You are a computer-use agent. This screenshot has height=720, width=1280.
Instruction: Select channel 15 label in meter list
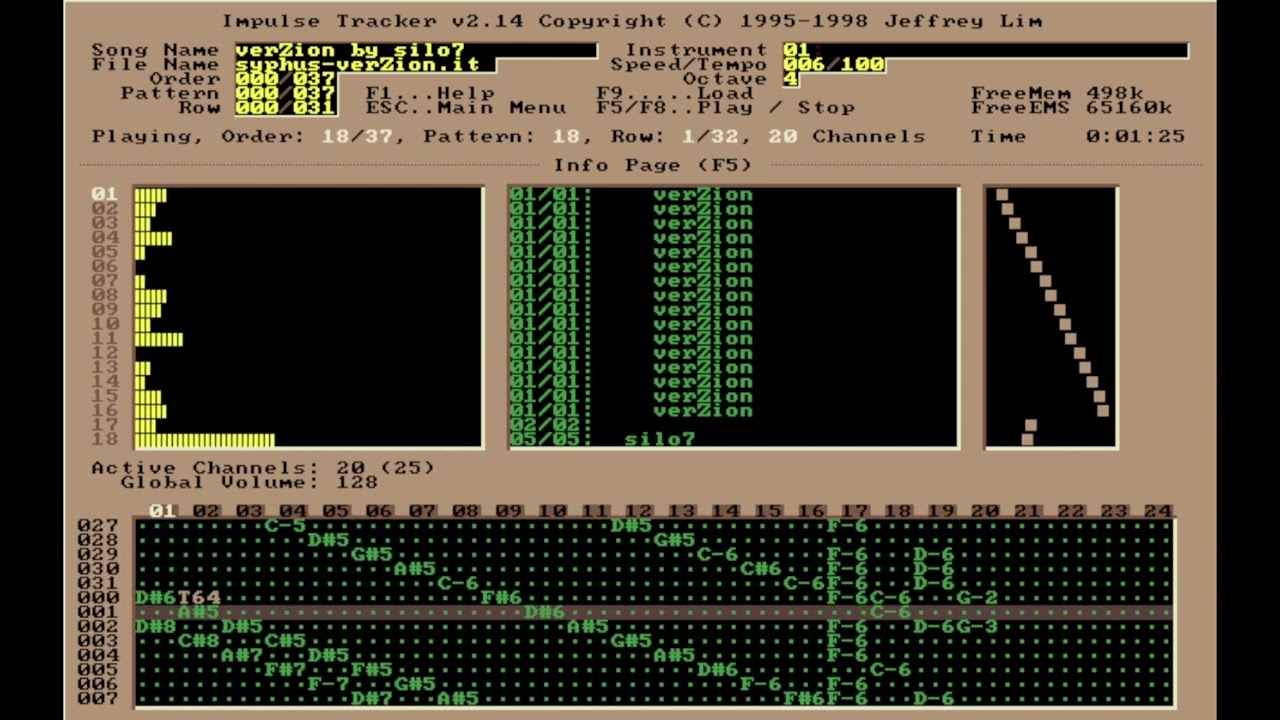click(x=105, y=396)
